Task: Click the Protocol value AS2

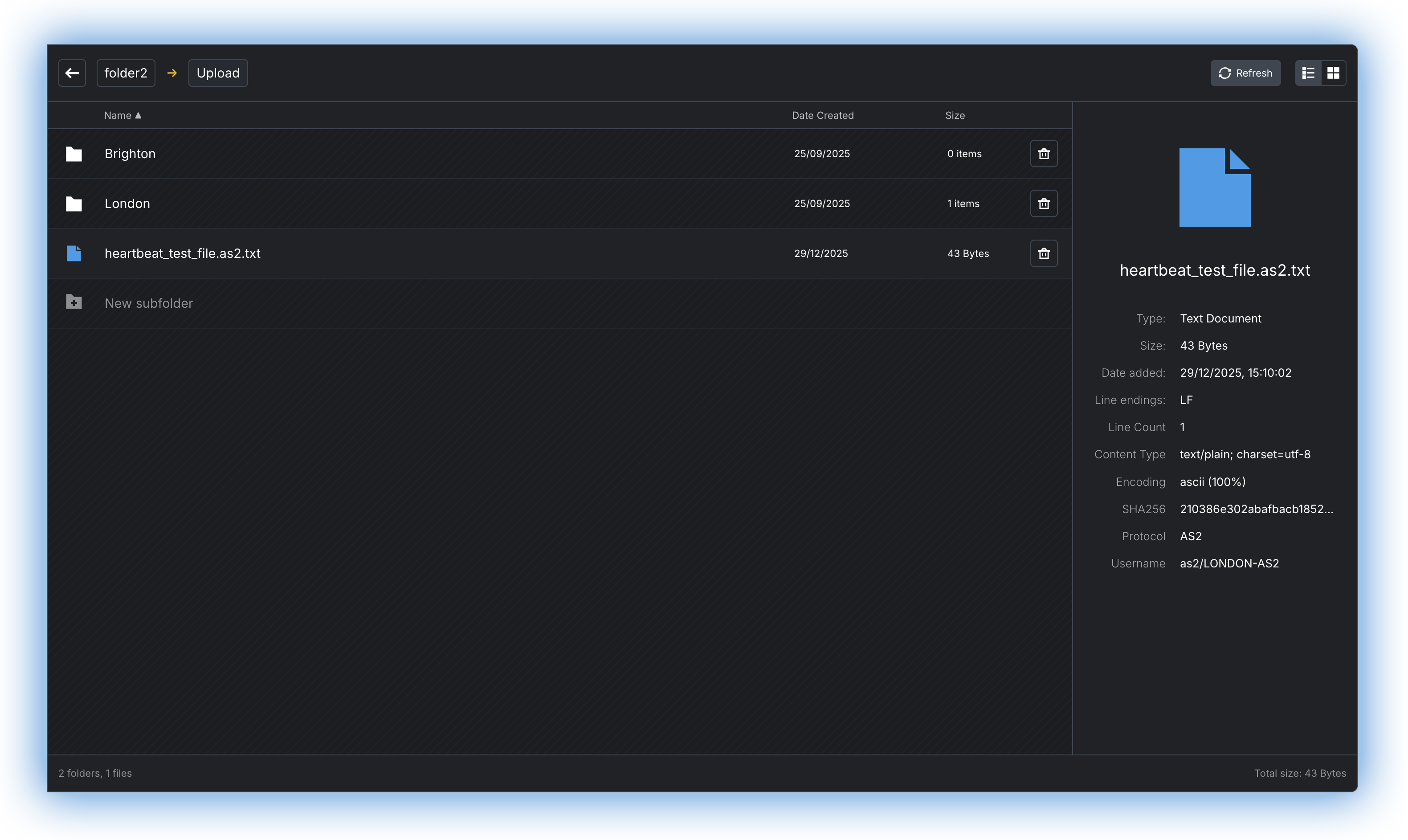Action: click(x=1191, y=537)
